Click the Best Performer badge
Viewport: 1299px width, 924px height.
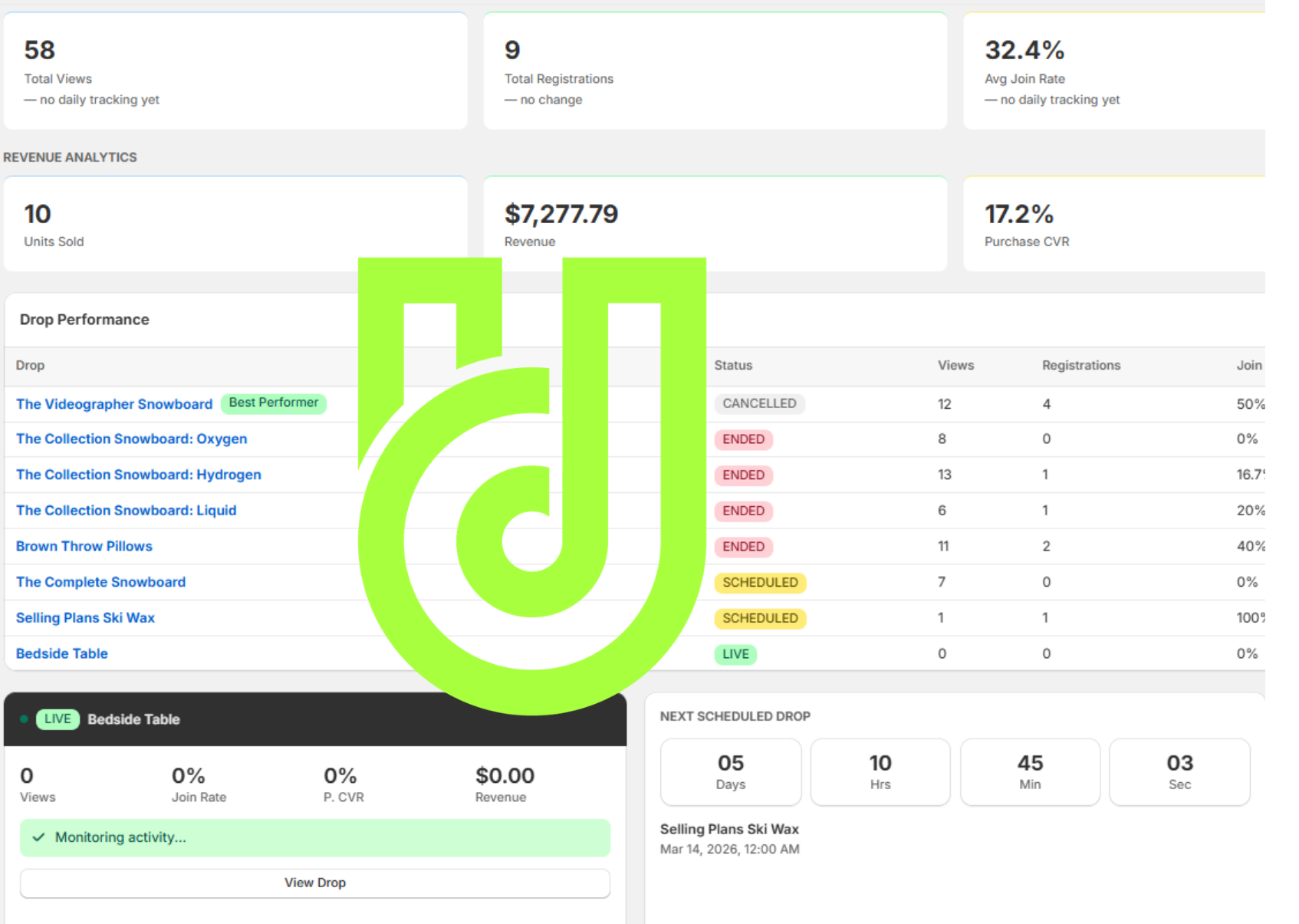pyautogui.click(x=274, y=403)
